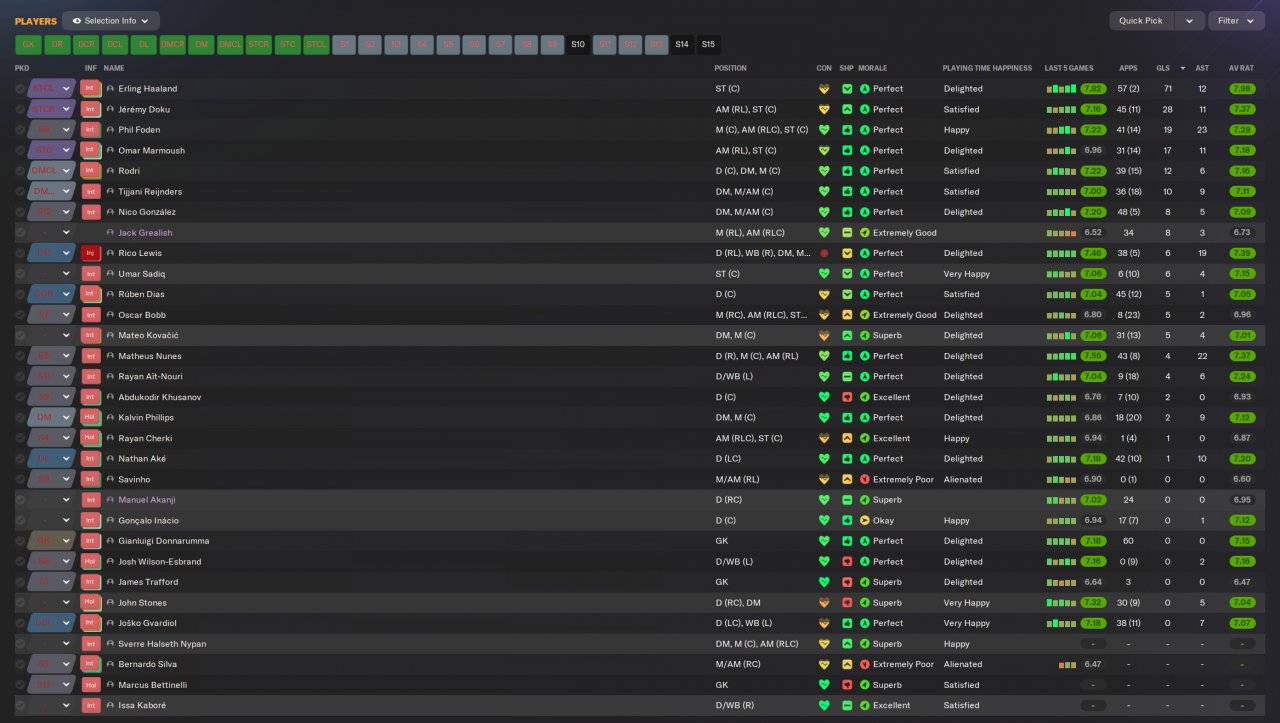1280x723 pixels.
Task: Select the S14 substitute slot
Action: pos(682,44)
